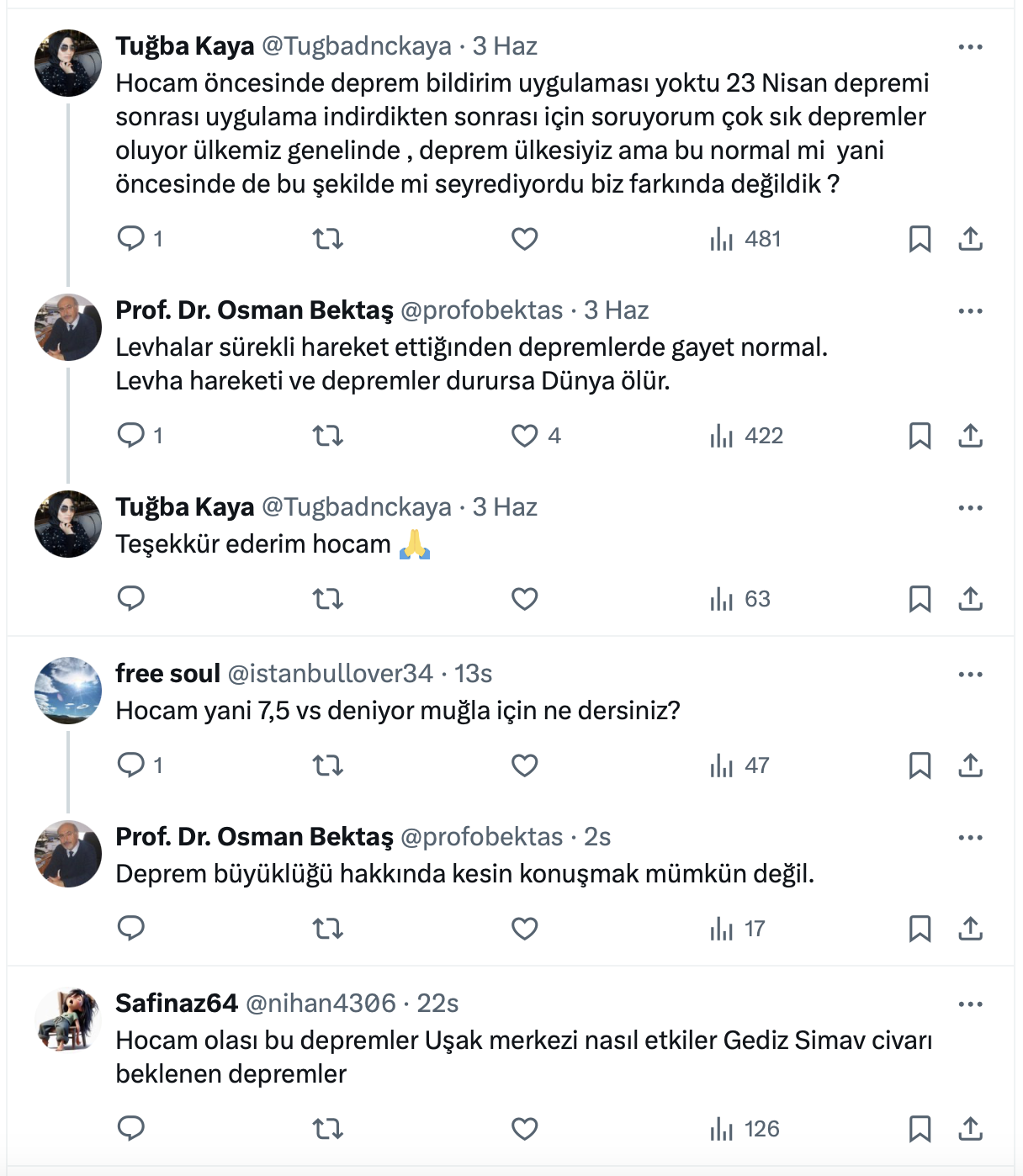Like free soul's tweet about Muğla
1023x1176 pixels.
click(x=525, y=765)
